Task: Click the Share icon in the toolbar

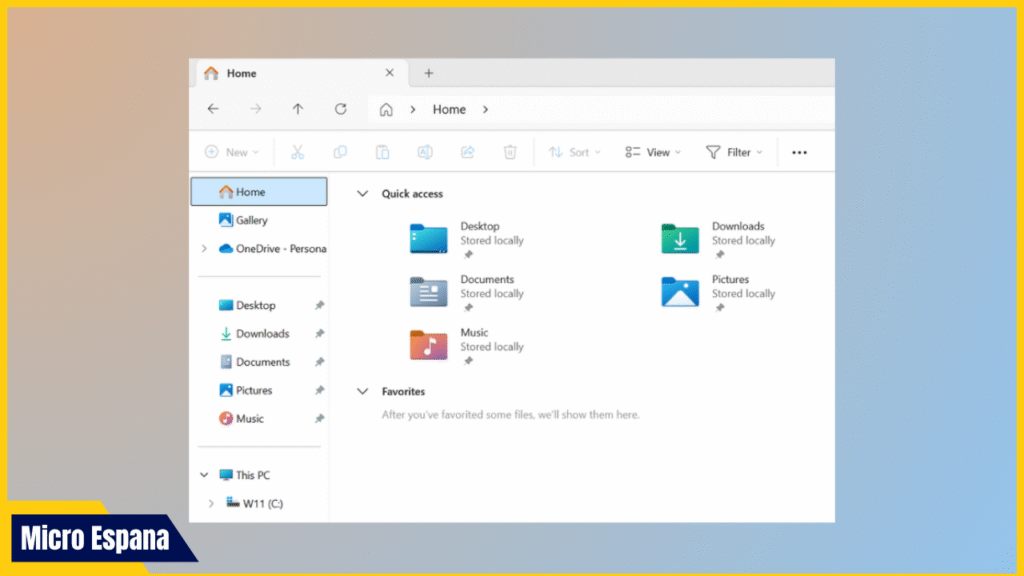Action: [x=466, y=152]
